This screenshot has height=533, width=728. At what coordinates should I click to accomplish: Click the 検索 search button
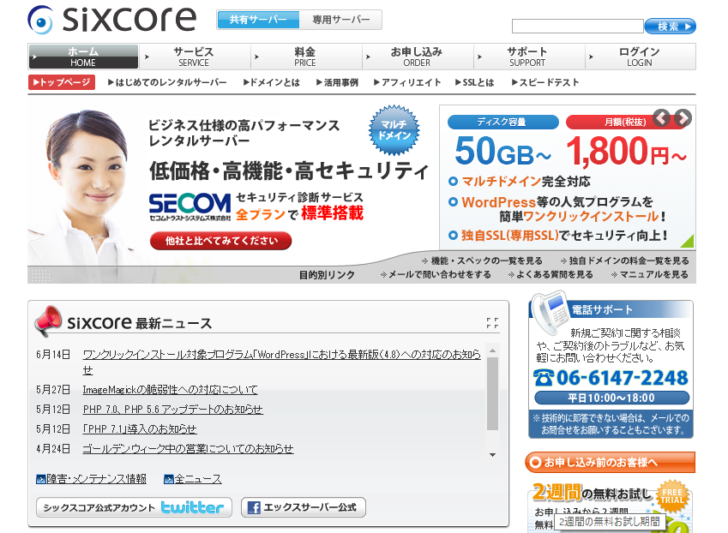click(670, 26)
